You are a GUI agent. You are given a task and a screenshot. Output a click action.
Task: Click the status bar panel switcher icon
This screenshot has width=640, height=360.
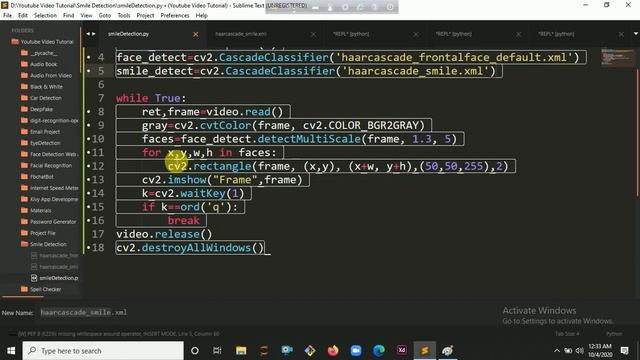point(12,333)
